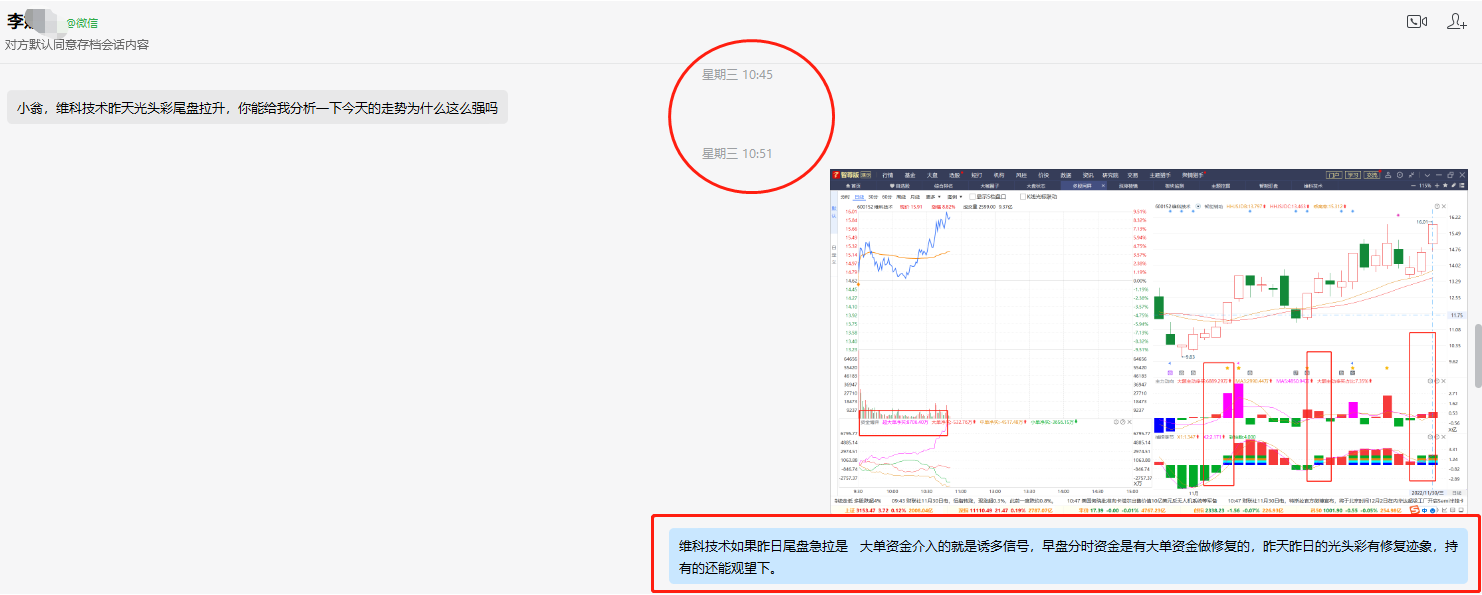Start a video call with contact
The height and width of the screenshot is (595, 1482).
tap(1416, 22)
